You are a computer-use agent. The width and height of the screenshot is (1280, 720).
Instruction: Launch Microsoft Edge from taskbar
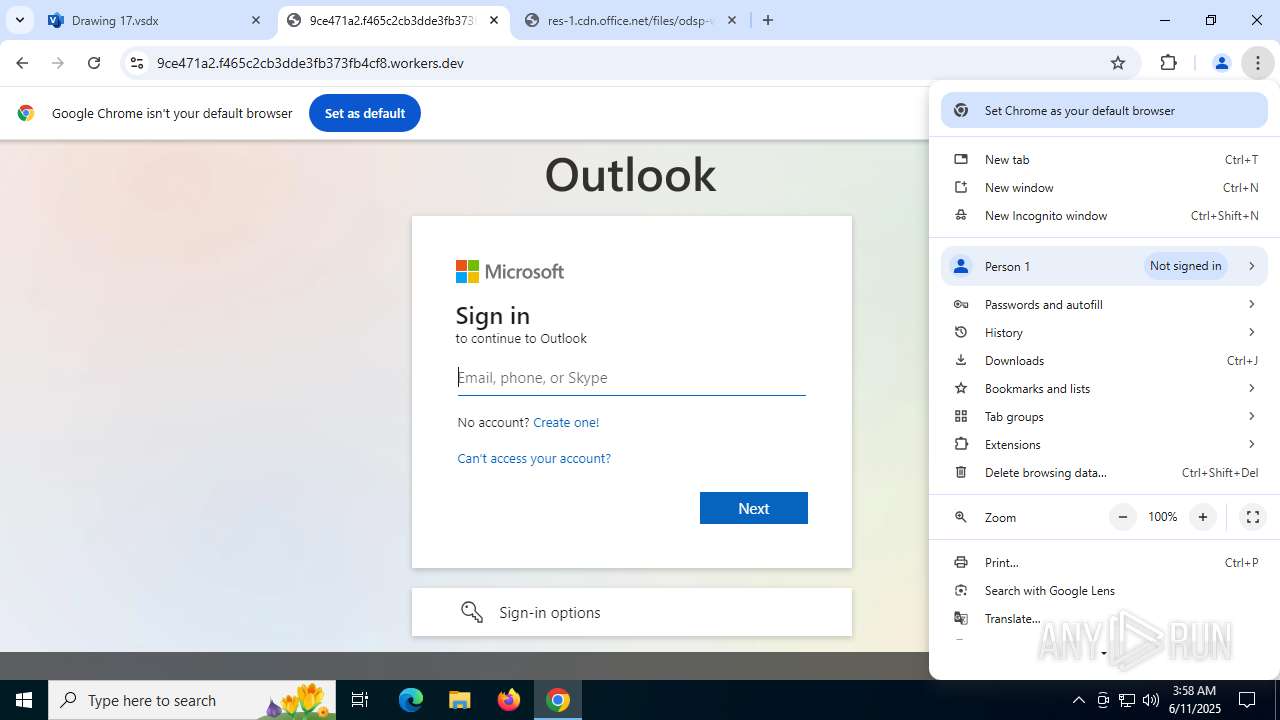point(411,700)
